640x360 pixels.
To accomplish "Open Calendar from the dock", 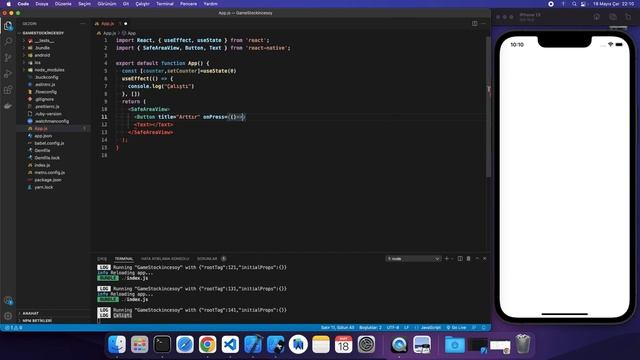I will pyautogui.click(x=344, y=345).
